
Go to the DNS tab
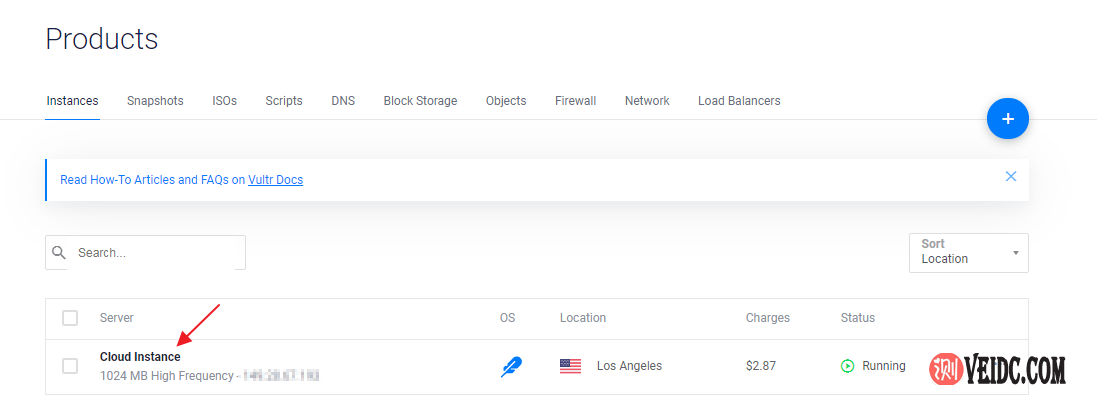click(343, 101)
